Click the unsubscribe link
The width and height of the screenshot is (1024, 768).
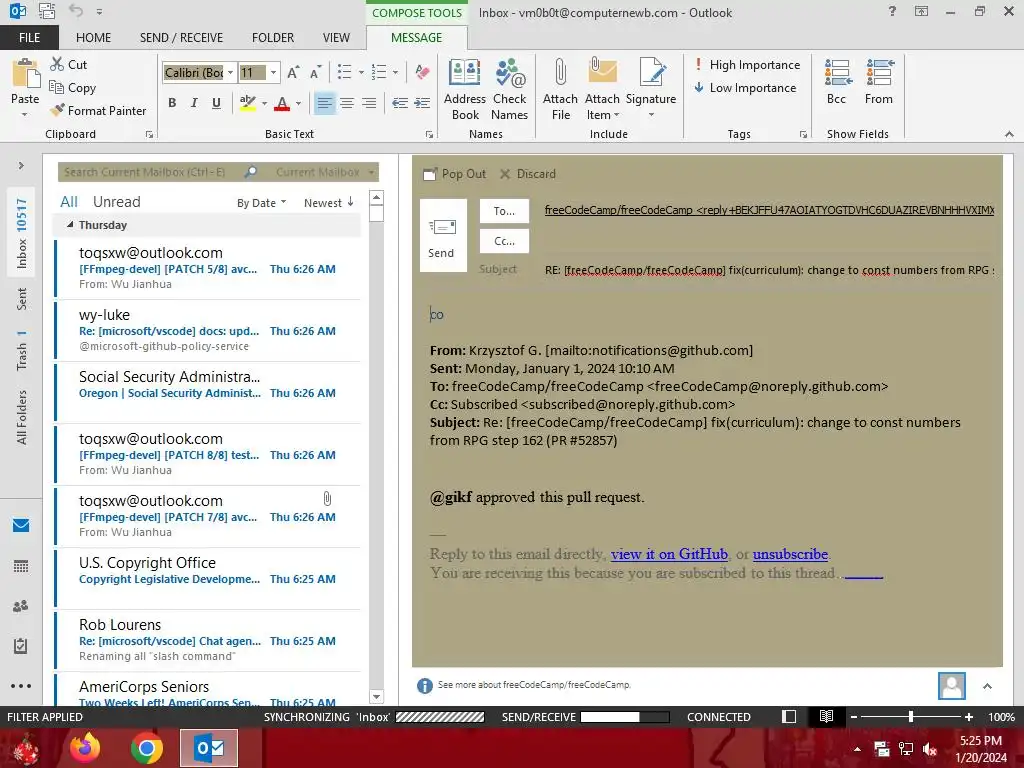coord(790,554)
